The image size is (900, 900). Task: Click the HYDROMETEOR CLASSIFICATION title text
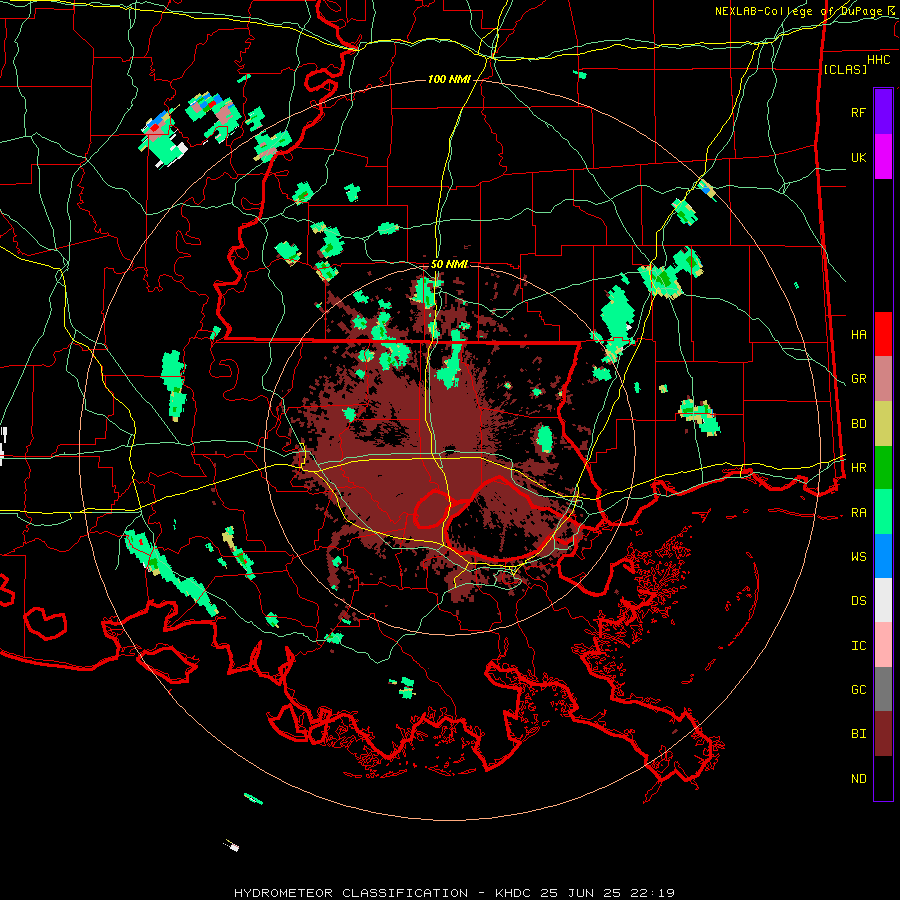351,893
